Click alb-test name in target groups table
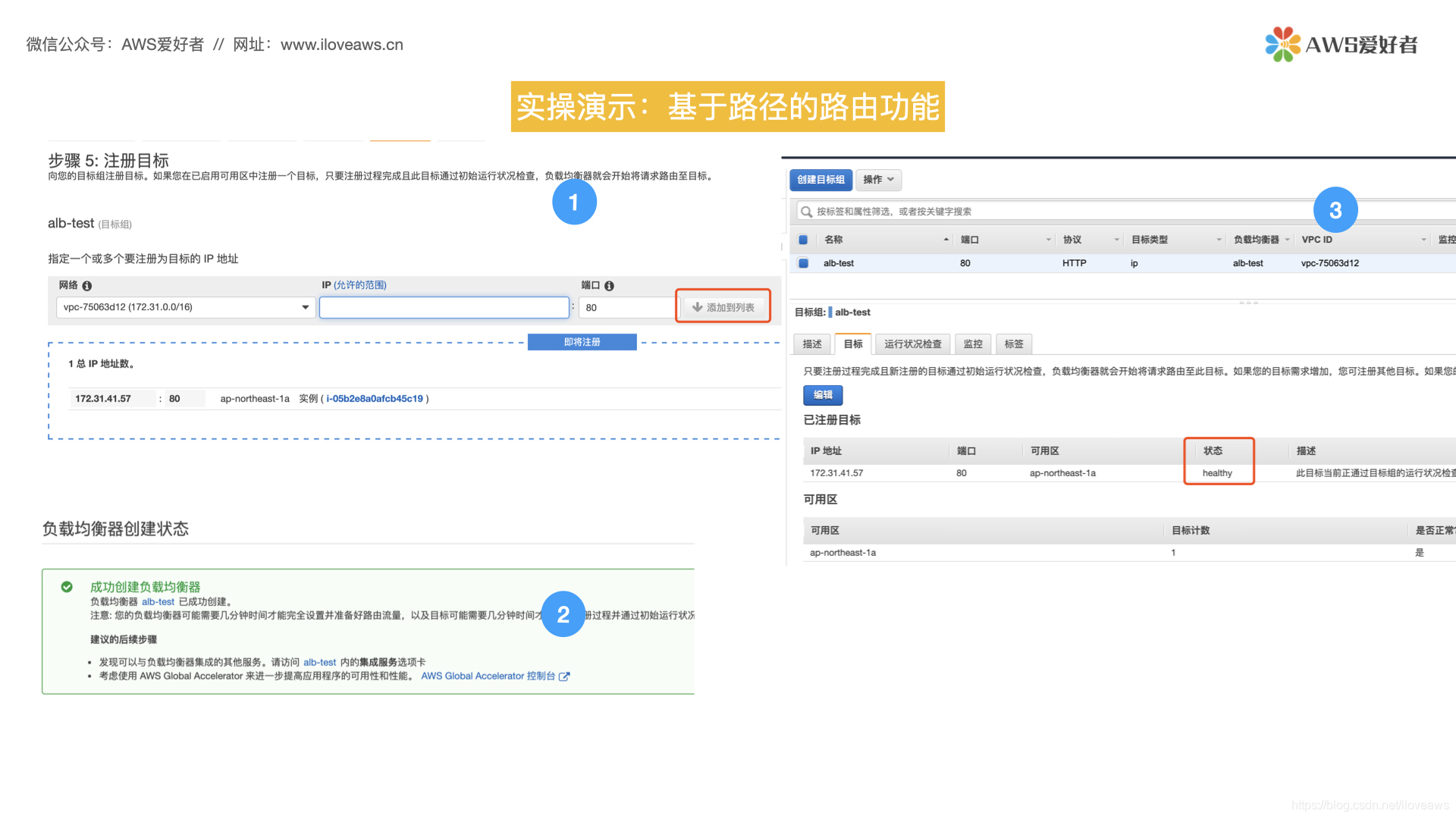The image size is (1456, 819). pyautogui.click(x=839, y=264)
